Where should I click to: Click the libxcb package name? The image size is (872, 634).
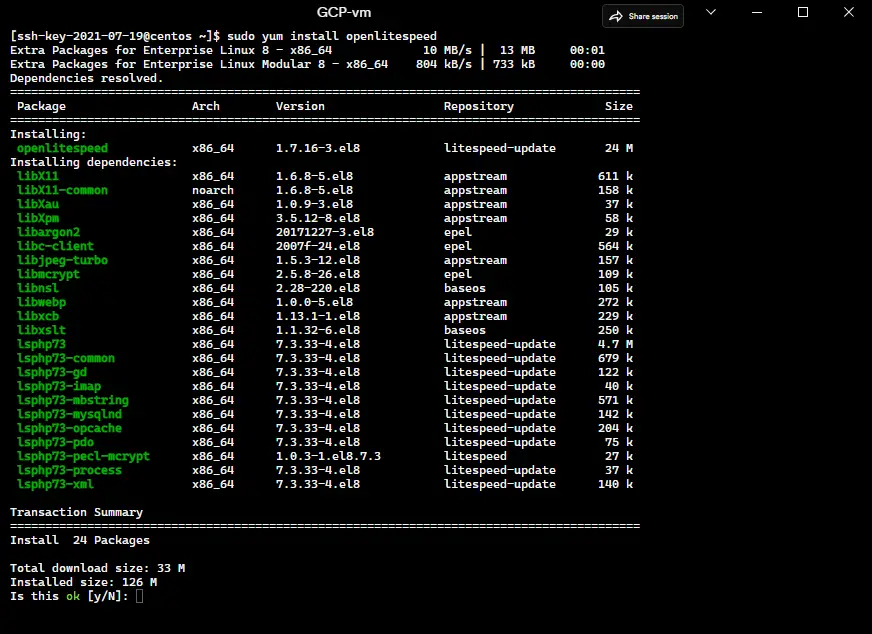click(37, 316)
